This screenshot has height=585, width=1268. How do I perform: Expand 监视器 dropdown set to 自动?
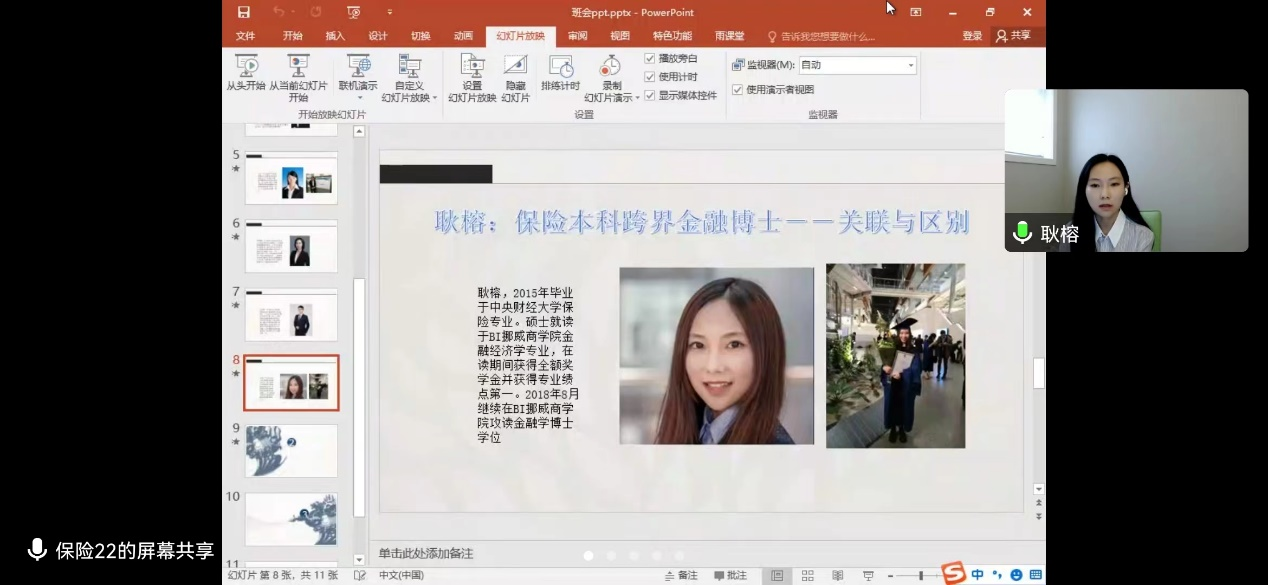click(910, 65)
